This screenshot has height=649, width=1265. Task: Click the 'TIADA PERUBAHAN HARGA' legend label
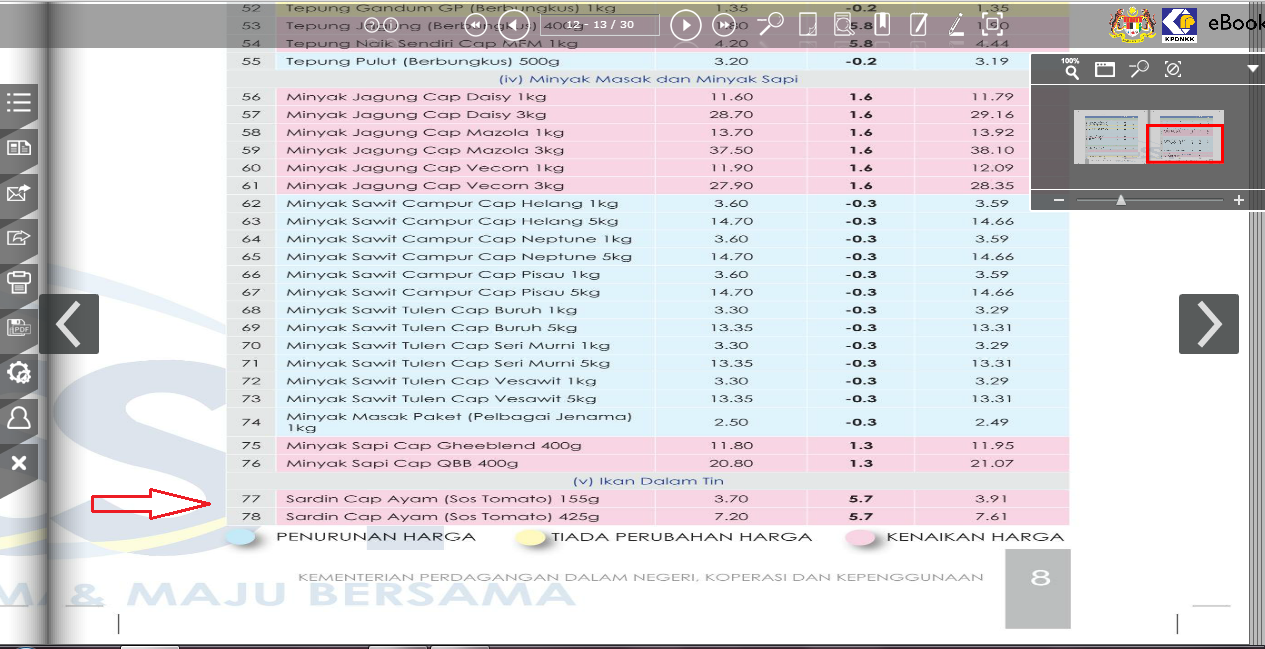[682, 537]
